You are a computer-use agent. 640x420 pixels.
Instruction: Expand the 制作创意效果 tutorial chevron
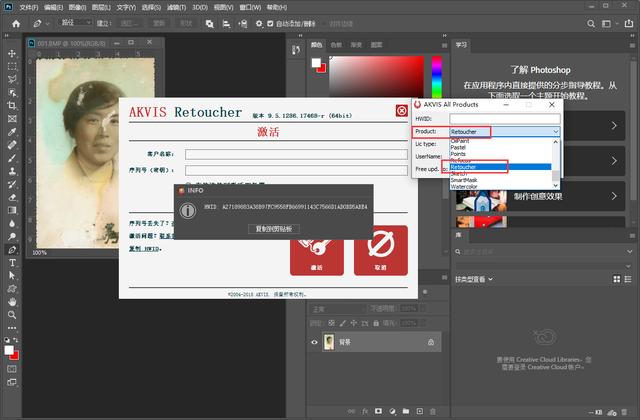(614, 196)
